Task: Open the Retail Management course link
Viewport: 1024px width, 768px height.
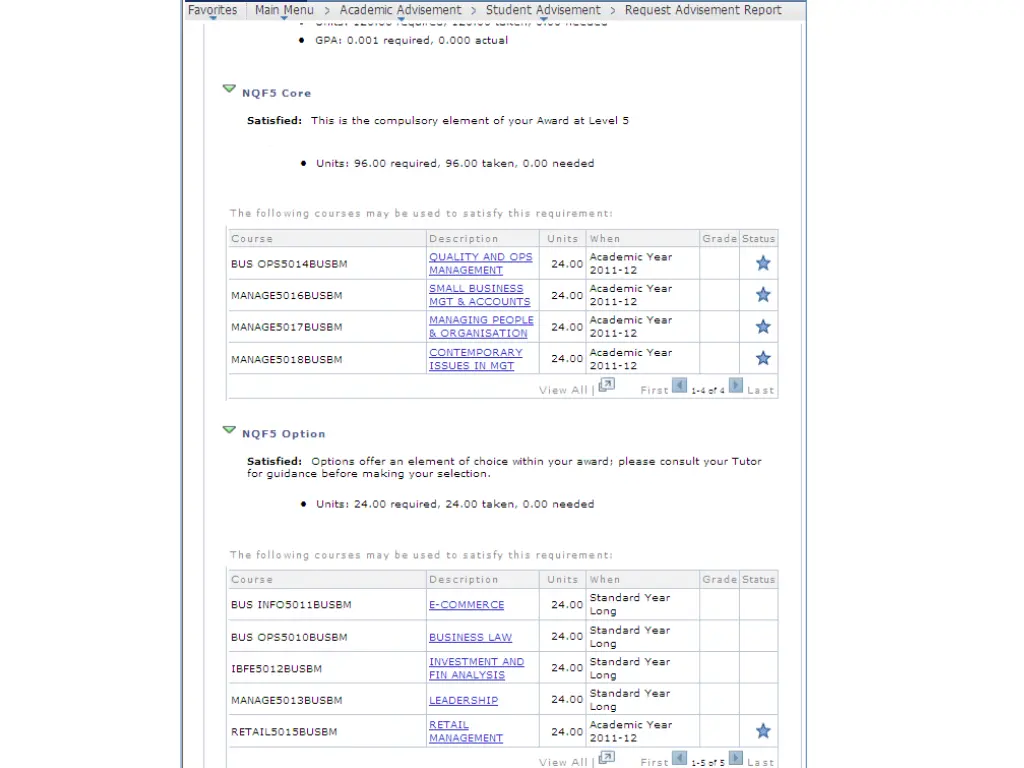Action: coord(466,731)
